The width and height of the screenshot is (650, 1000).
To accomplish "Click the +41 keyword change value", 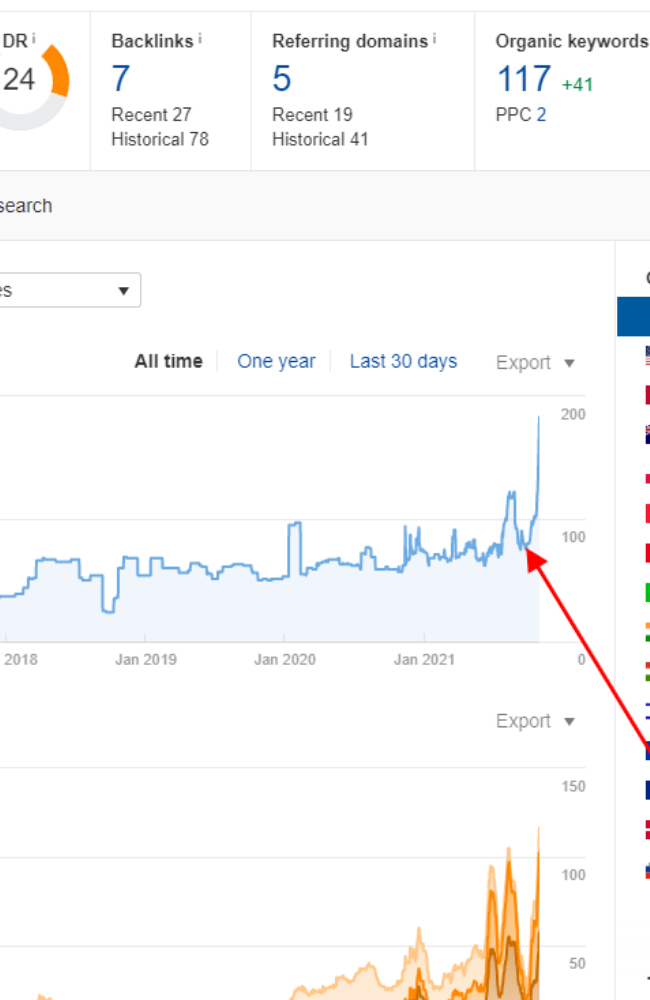I will pos(577,84).
